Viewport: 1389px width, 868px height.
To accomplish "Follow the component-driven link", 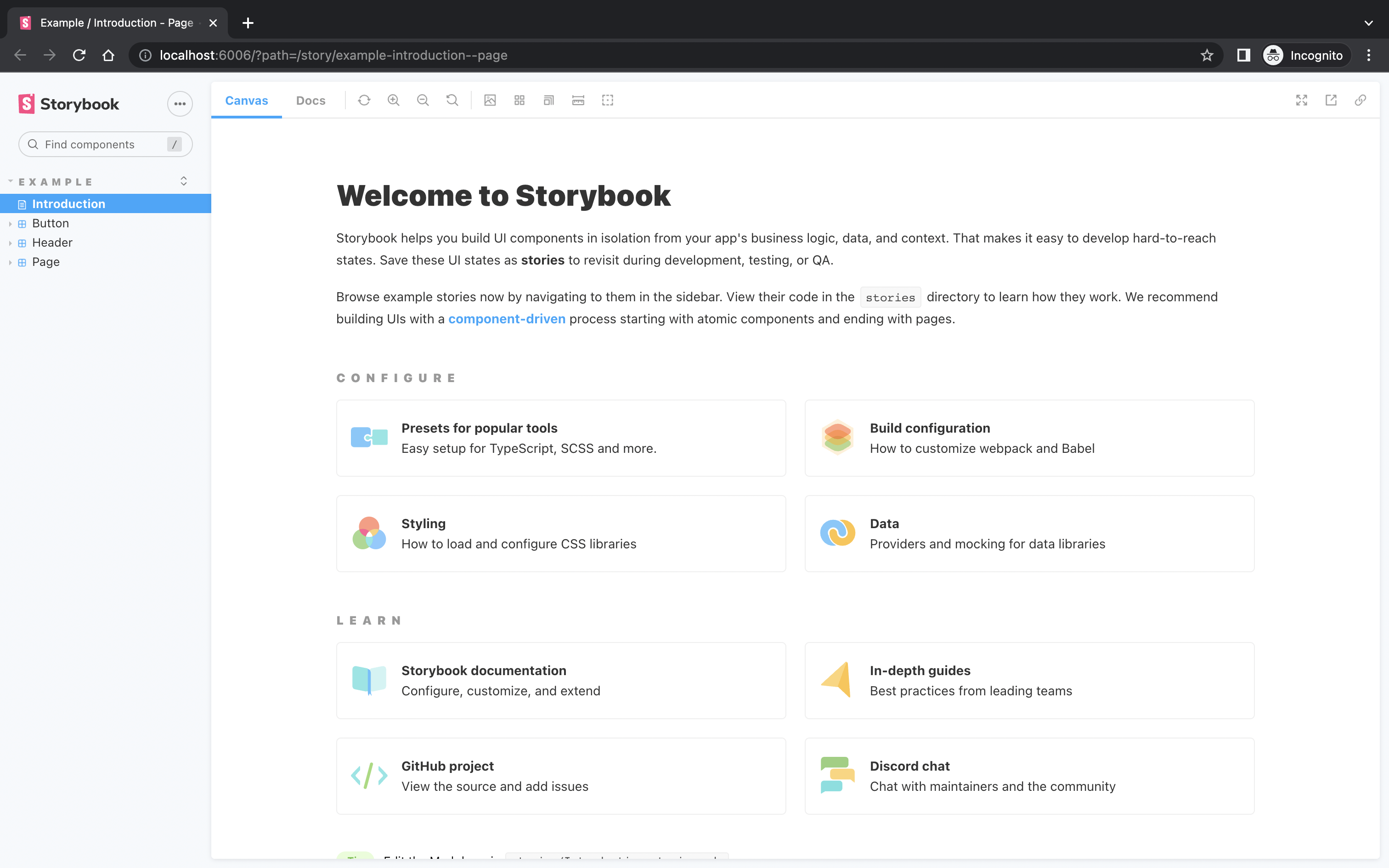I will 507,319.
